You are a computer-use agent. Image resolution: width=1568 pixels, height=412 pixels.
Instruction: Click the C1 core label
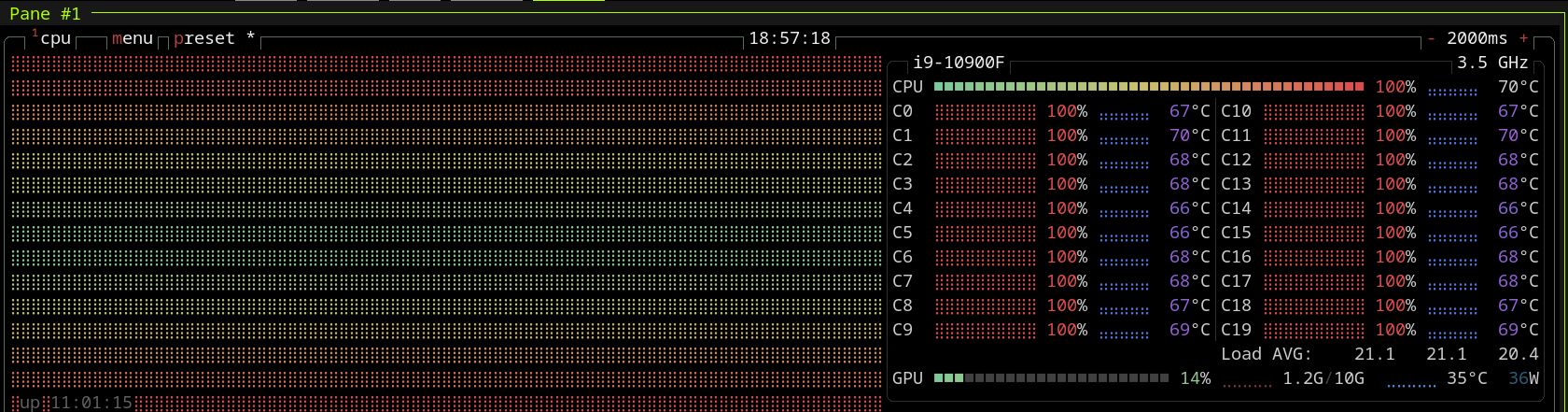point(903,135)
